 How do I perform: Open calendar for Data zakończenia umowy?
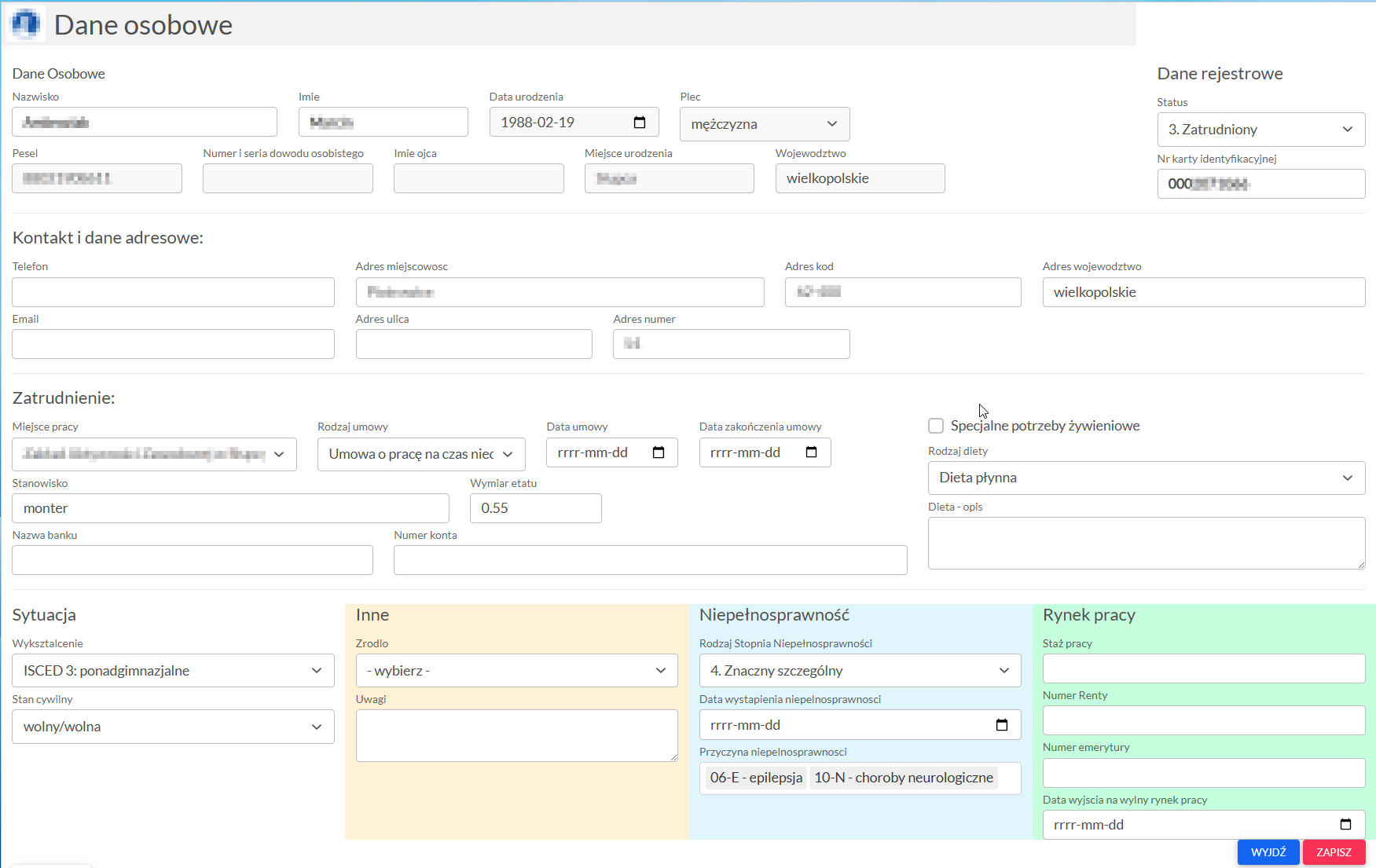point(812,452)
